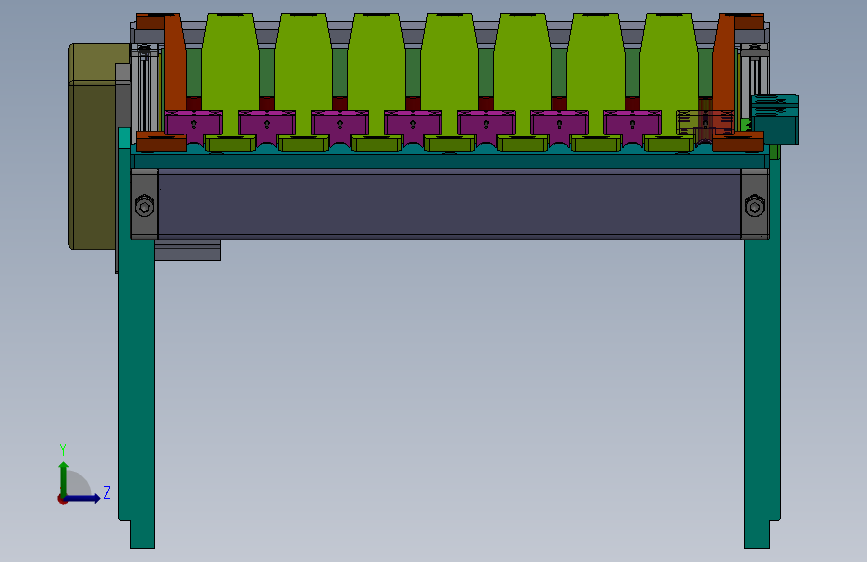
Task: Select the rightmost green bottle
Action: pyautogui.click(x=668, y=75)
